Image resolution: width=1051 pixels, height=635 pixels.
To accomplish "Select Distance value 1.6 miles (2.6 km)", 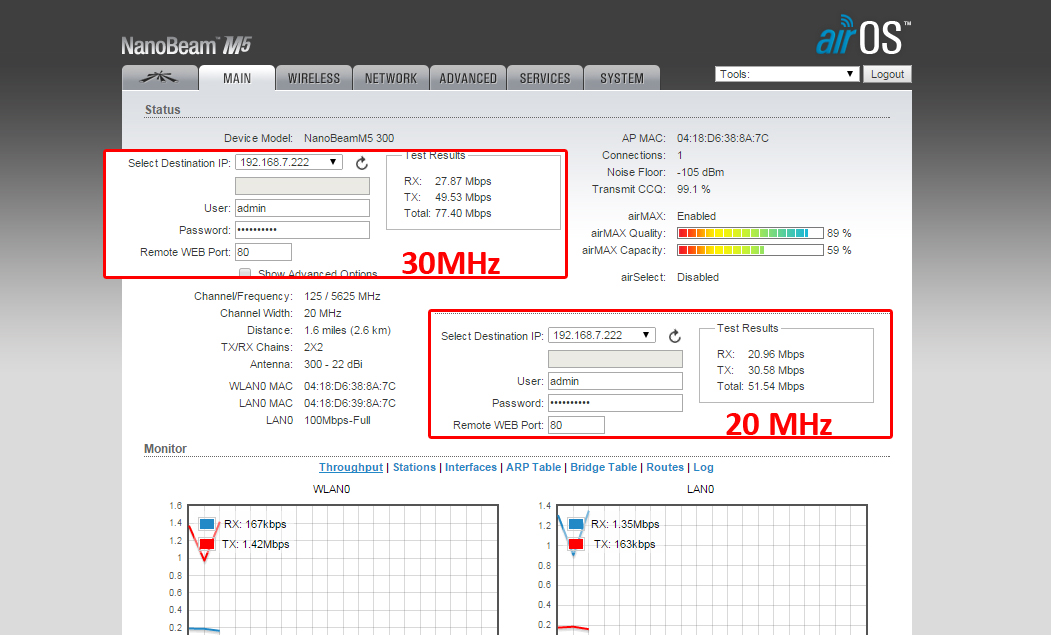I will tap(347, 331).
